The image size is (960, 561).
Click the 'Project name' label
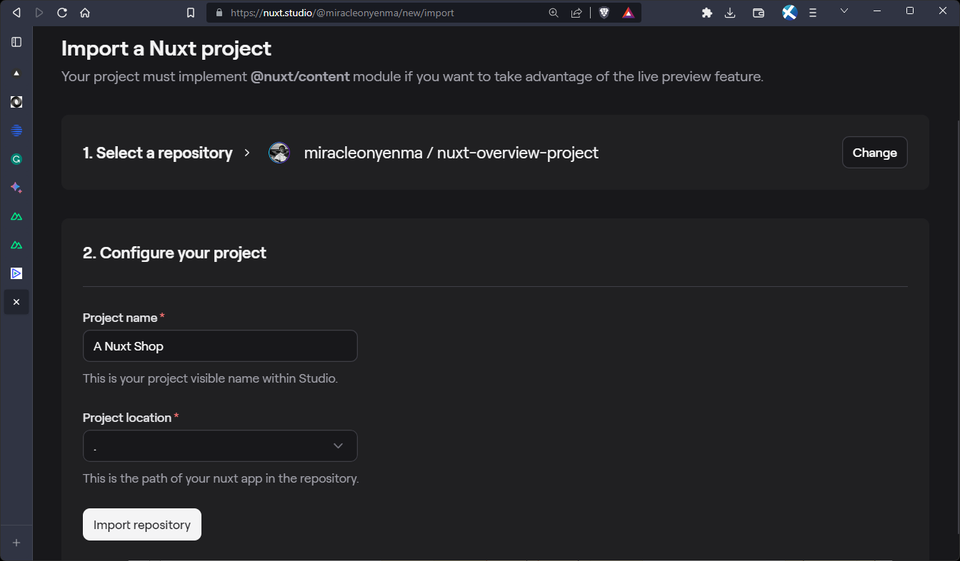[x=120, y=318]
